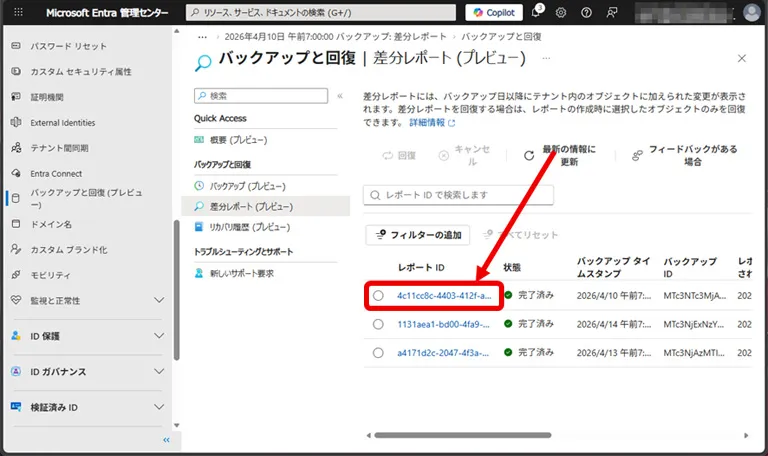768x456 pixels.
Task: Click the top resource search box
Action: 321,13
